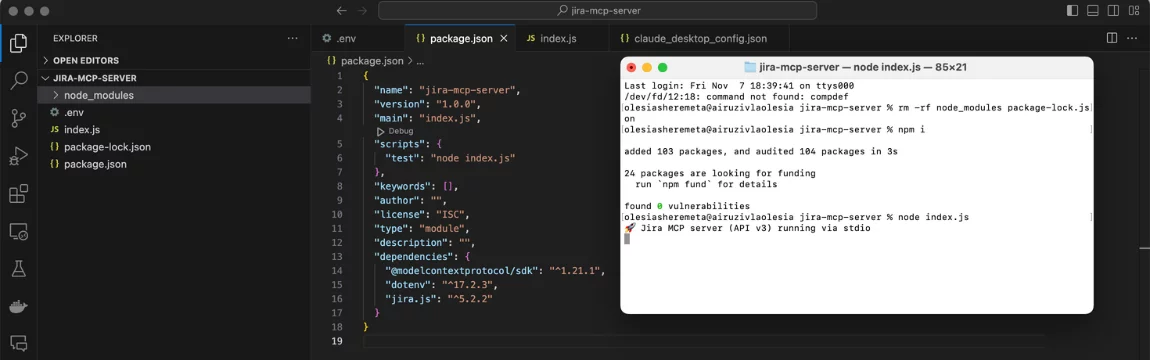The width and height of the screenshot is (1150, 360).
Task: Open the Explorer view in activity bar
Action: tap(18, 42)
